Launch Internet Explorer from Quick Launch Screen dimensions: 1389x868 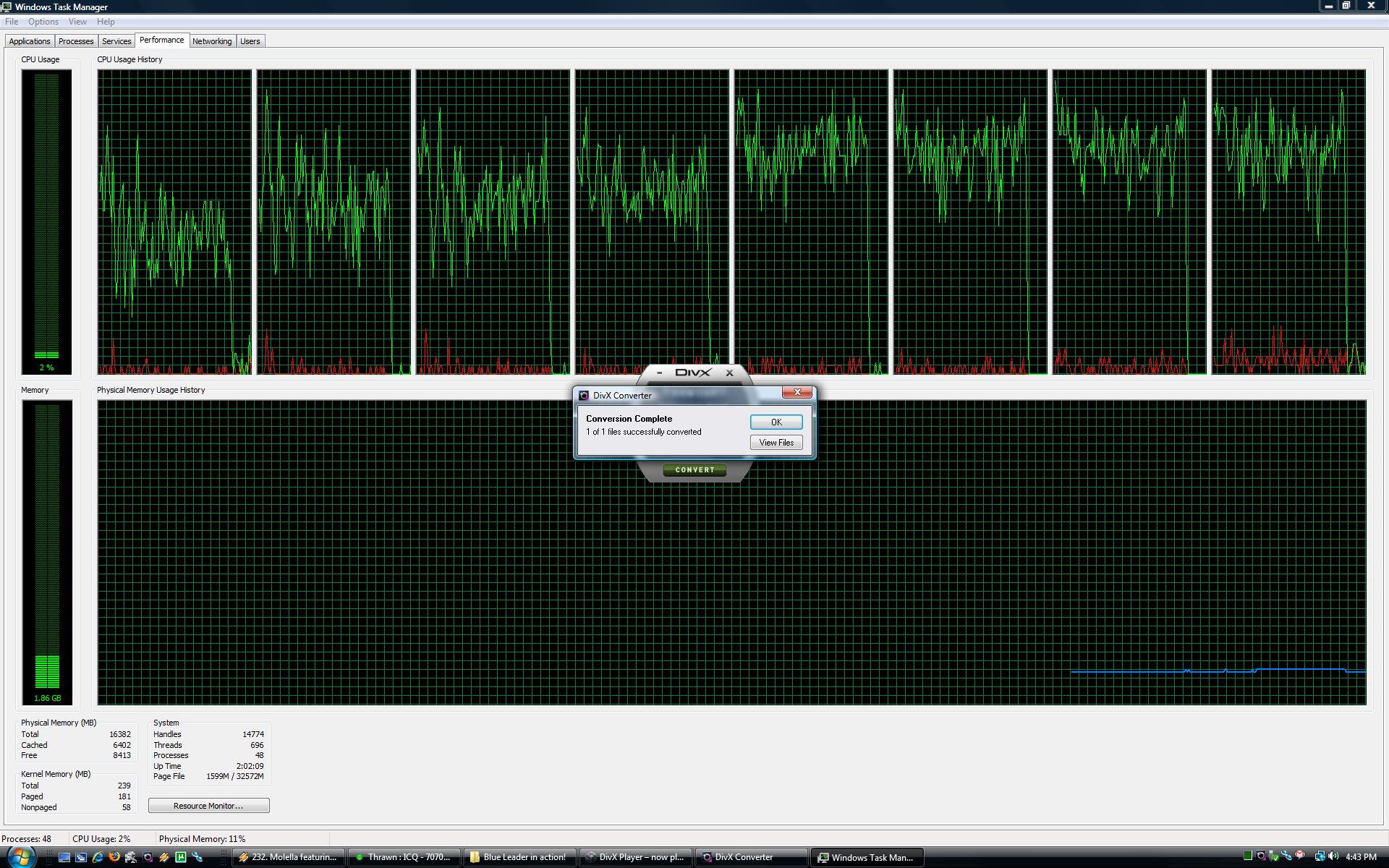[98, 857]
